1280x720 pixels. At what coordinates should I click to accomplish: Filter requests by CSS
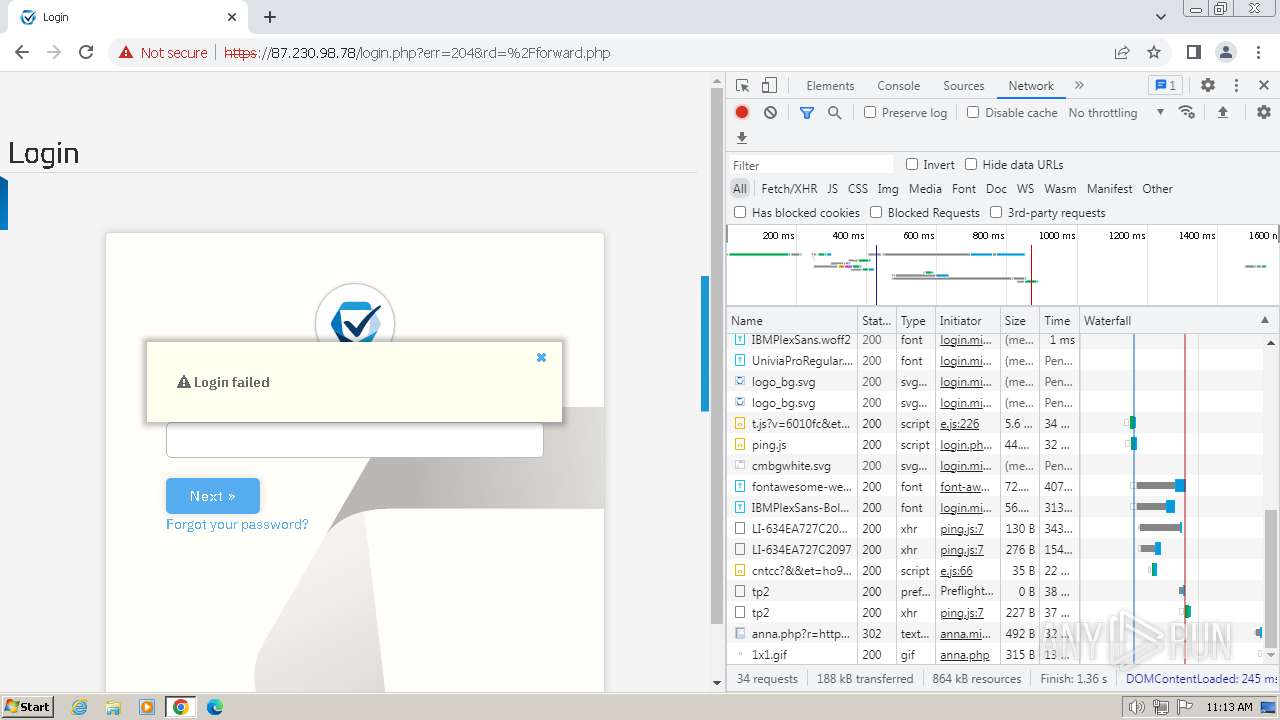pos(858,188)
